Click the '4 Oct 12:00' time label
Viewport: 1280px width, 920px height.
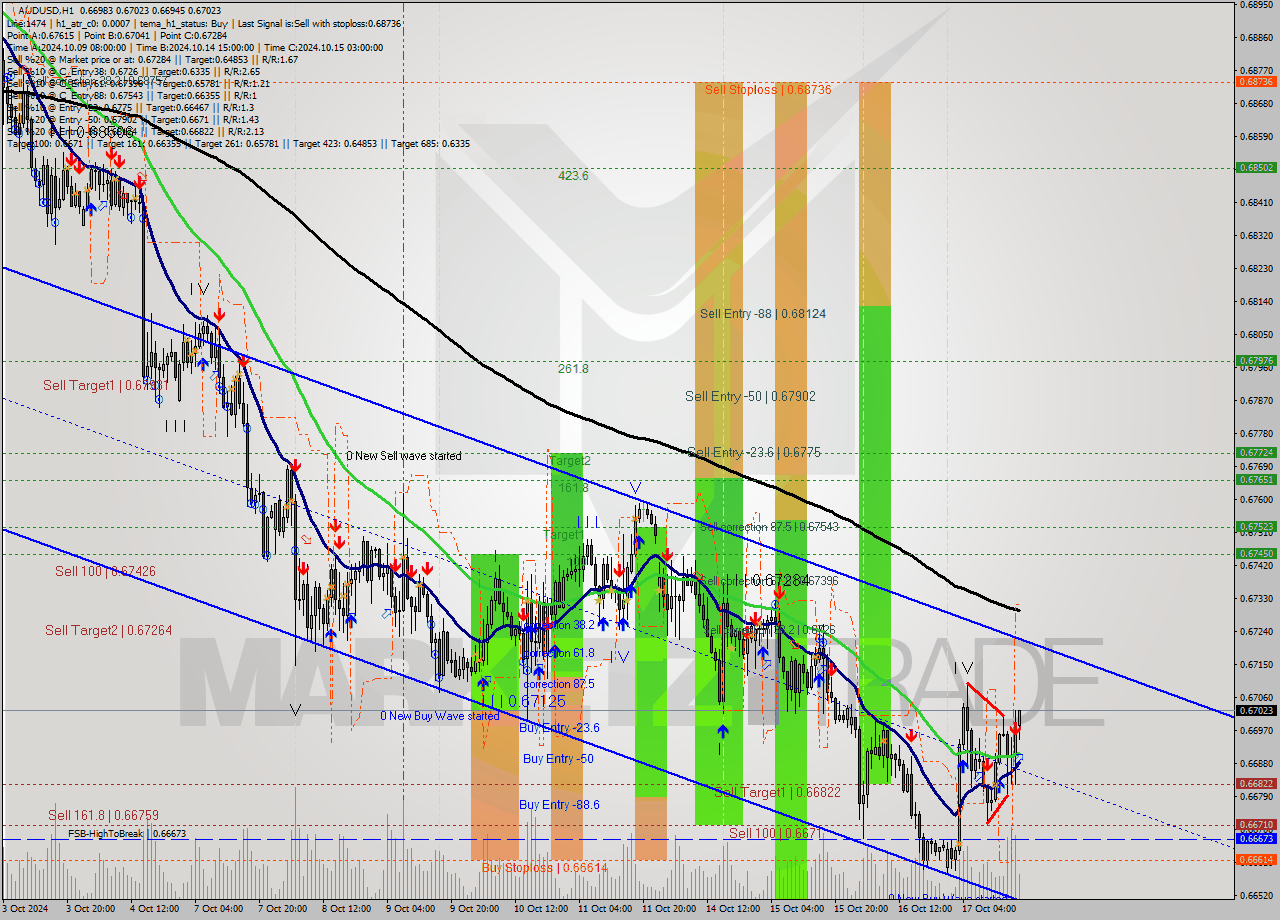tap(154, 909)
